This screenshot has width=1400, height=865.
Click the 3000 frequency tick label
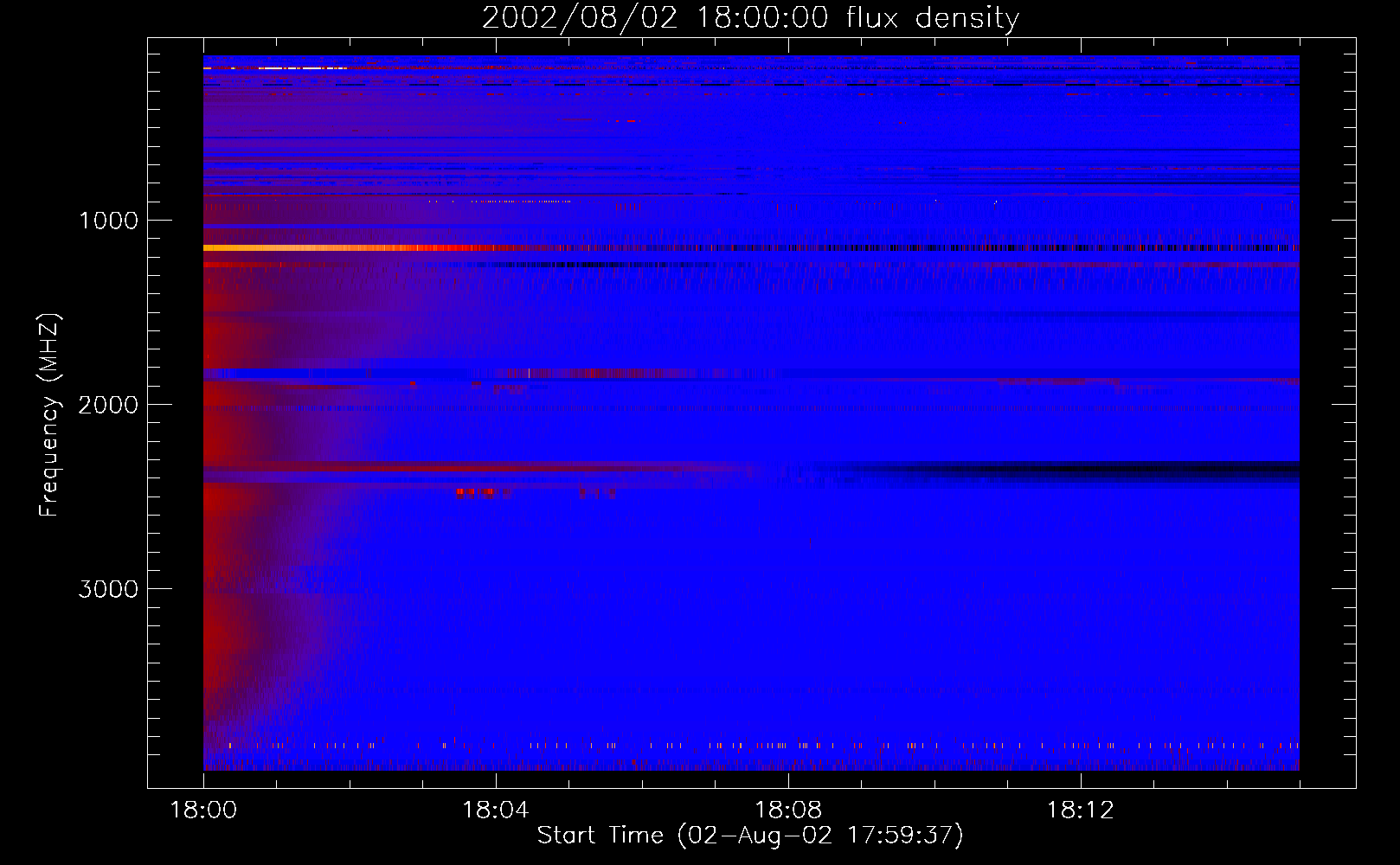tap(108, 589)
